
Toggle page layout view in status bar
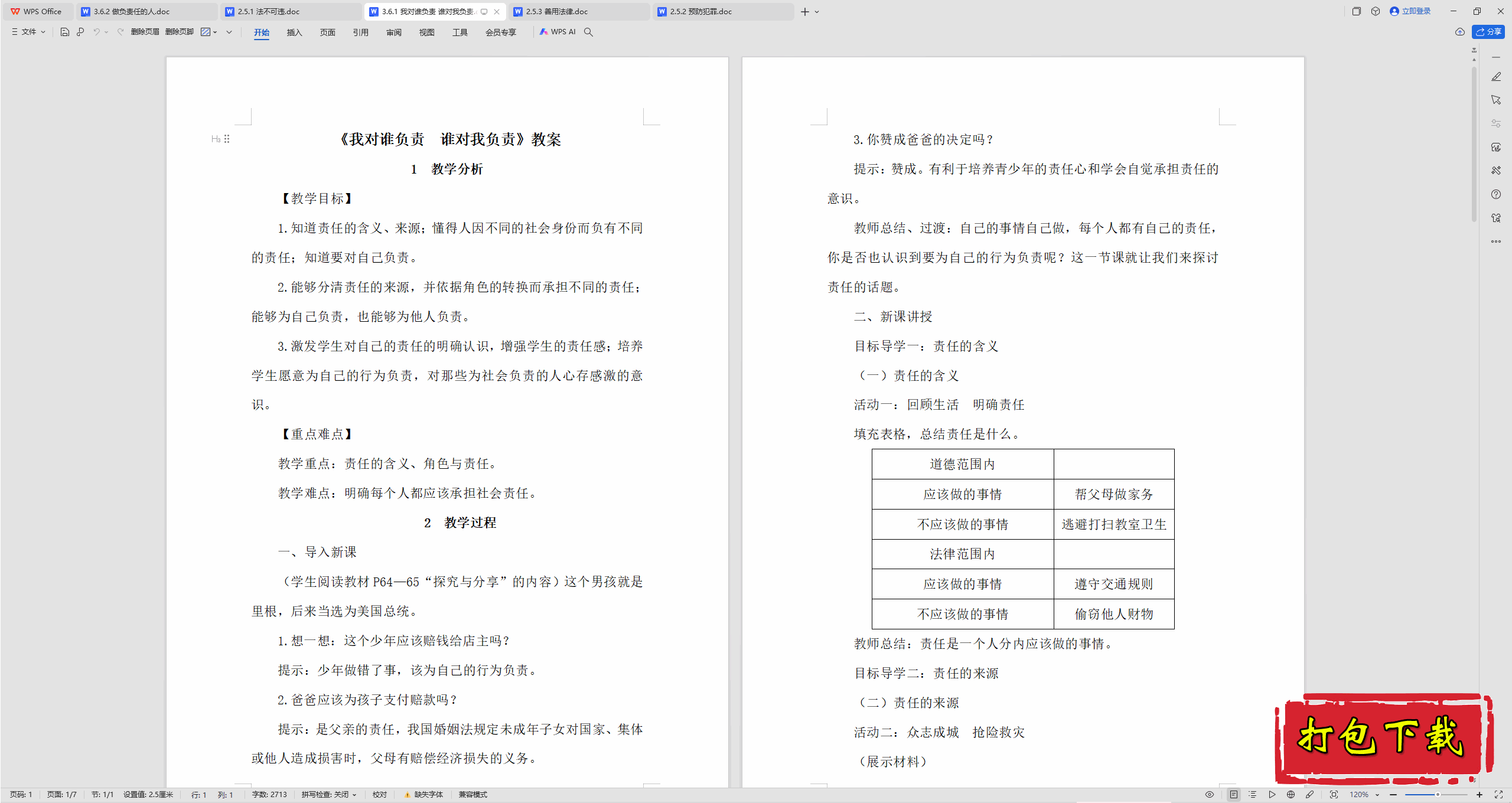pyautogui.click(x=1234, y=795)
